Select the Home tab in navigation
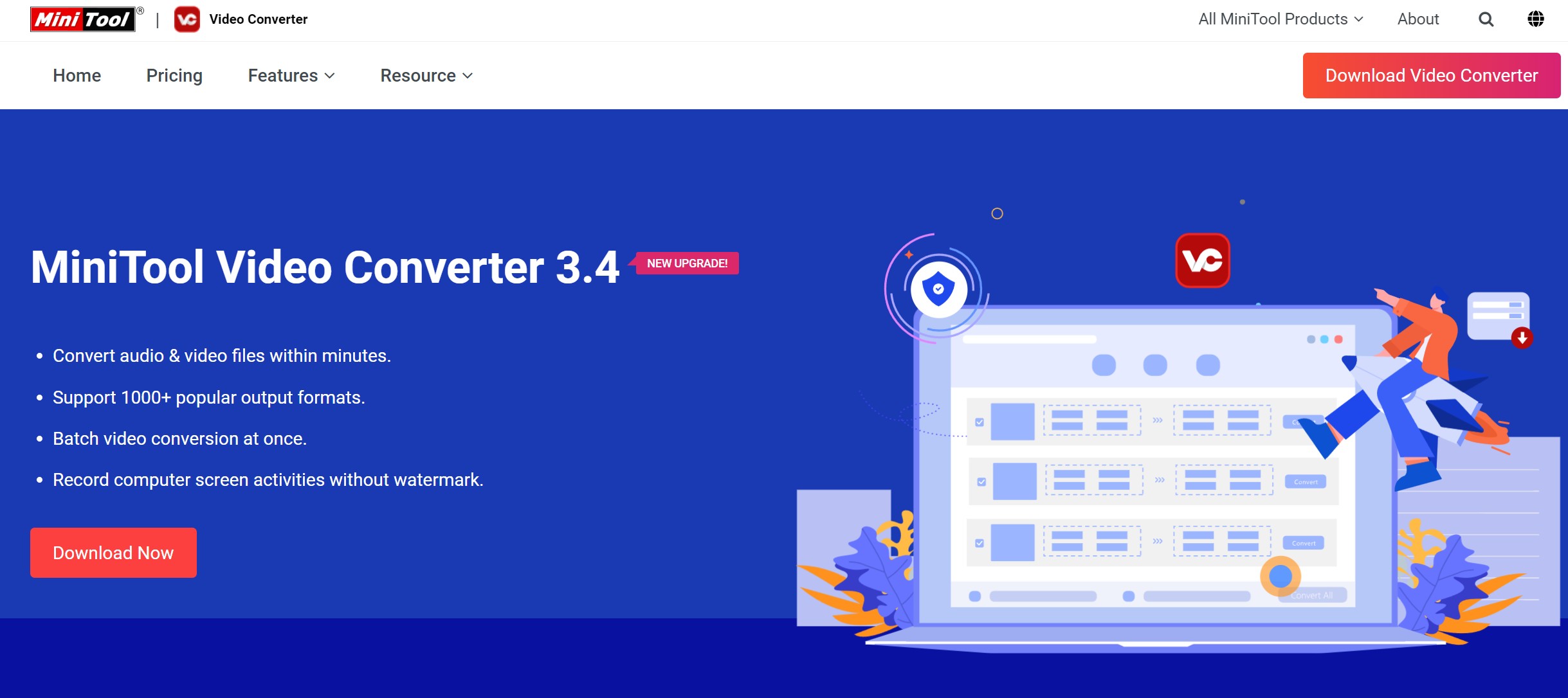The height and width of the screenshot is (698, 1568). coord(77,75)
